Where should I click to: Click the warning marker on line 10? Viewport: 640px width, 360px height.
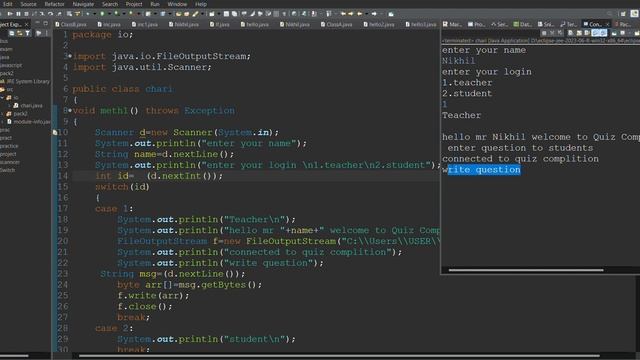[x=55, y=132]
